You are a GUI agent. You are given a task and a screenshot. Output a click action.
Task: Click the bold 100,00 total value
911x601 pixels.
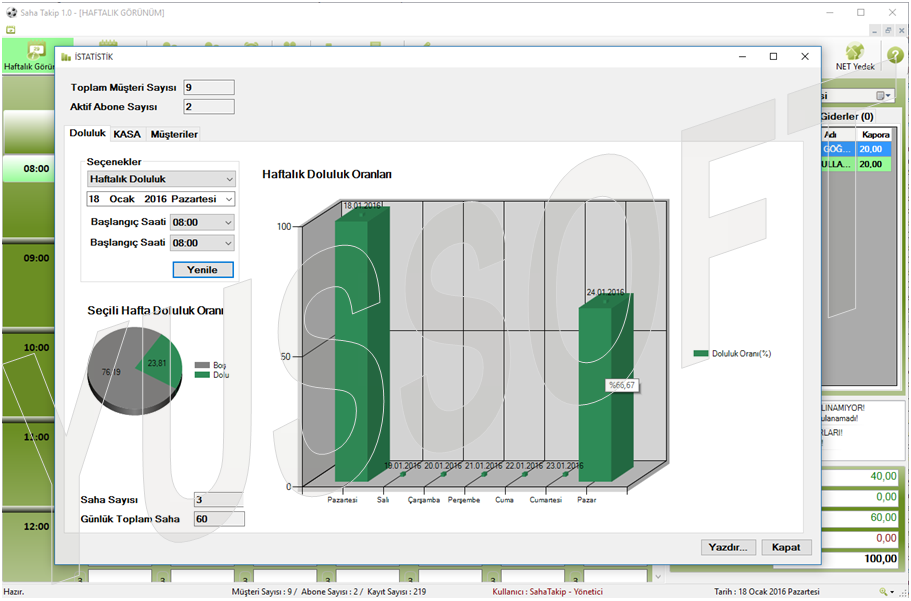click(x=880, y=559)
